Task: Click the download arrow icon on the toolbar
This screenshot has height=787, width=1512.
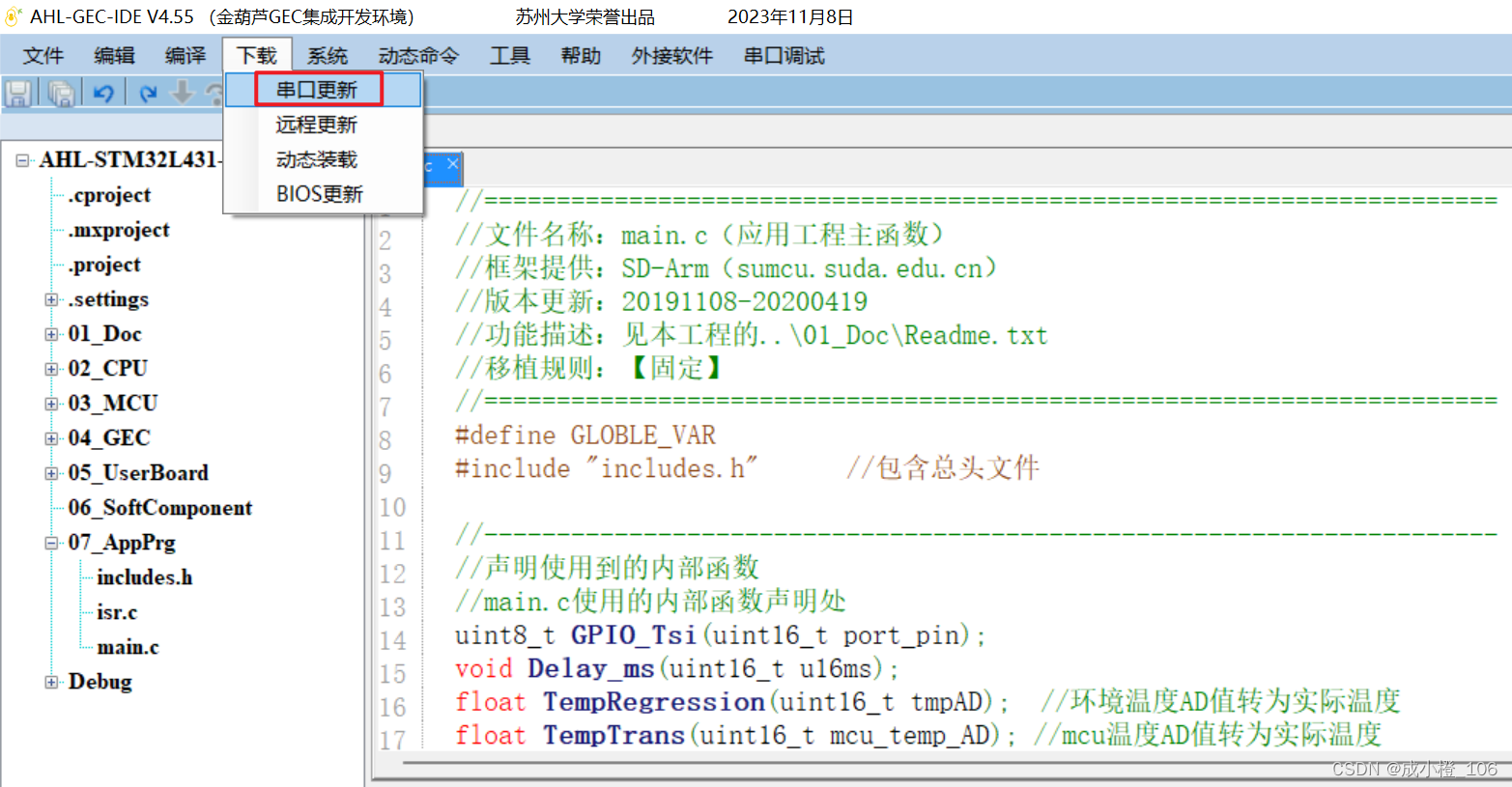Action: pos(182,93)
